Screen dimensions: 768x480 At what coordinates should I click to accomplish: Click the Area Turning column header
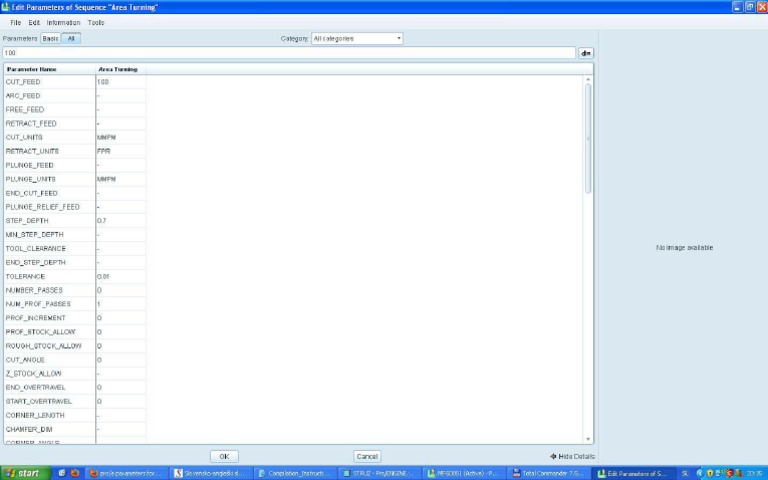pyautogui.click(x=120, y=69)
